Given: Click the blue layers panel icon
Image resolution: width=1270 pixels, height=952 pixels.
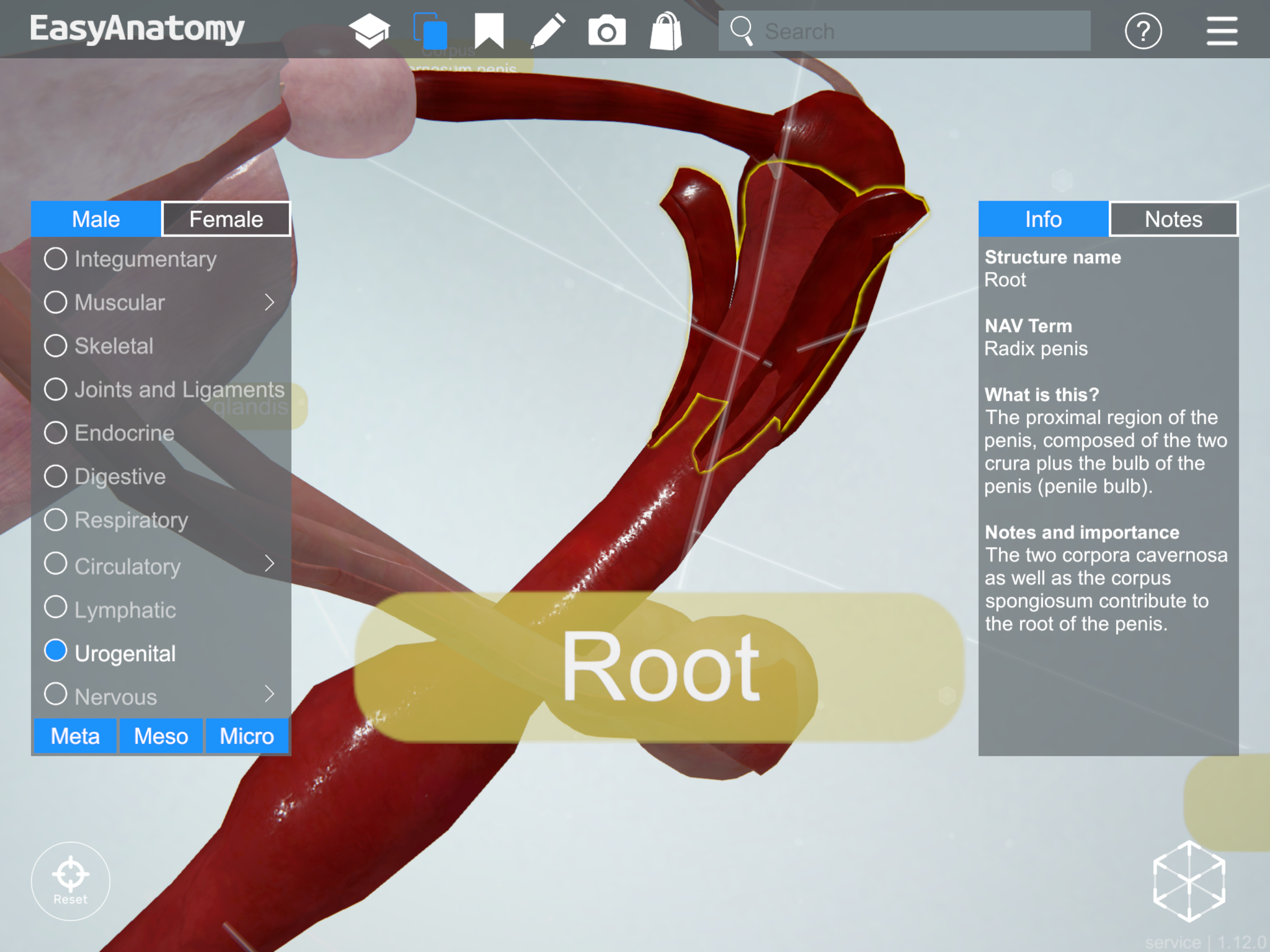Looking at the screenshot, I should coord(430,30).
